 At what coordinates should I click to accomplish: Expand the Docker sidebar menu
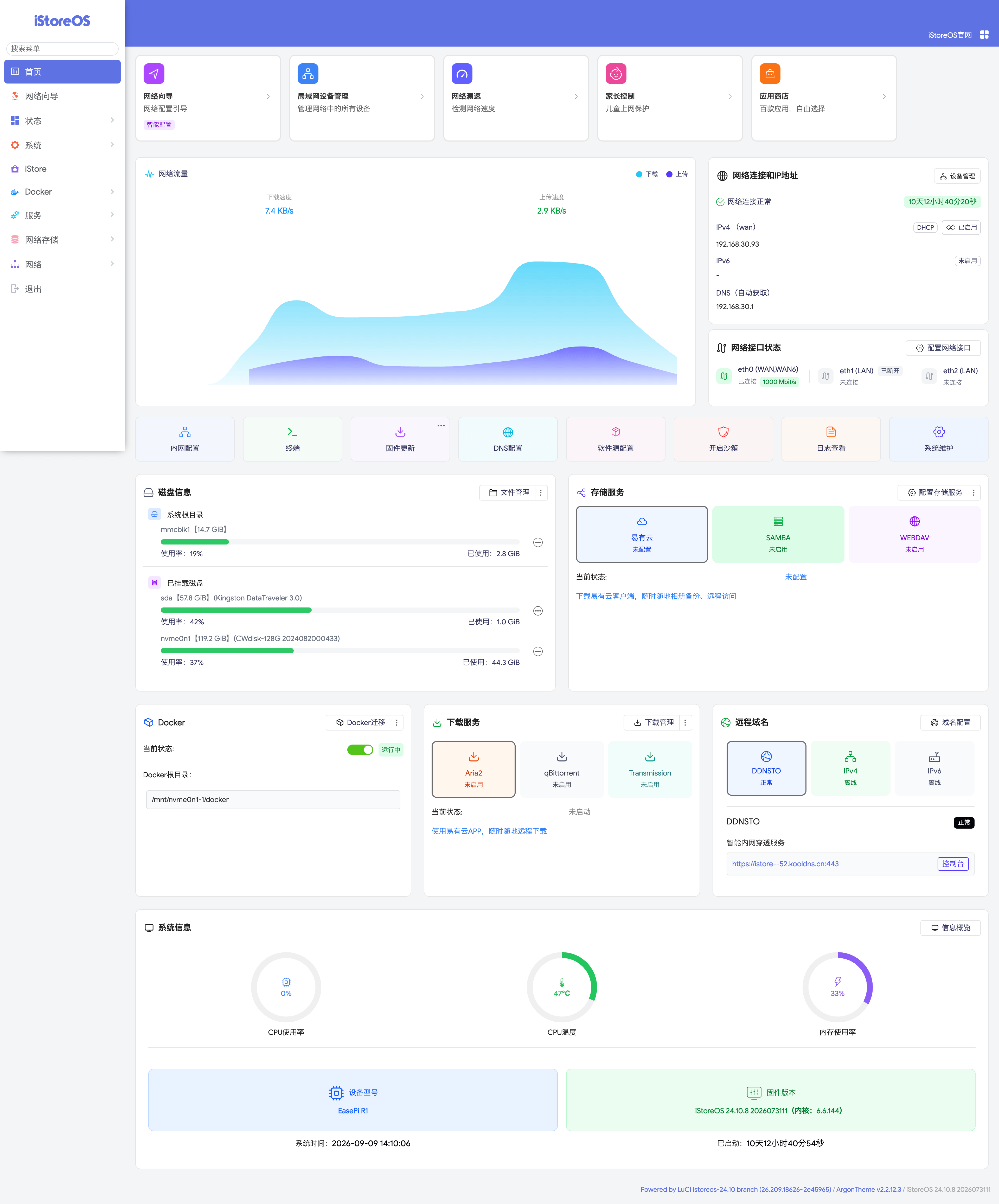point(62,191)
